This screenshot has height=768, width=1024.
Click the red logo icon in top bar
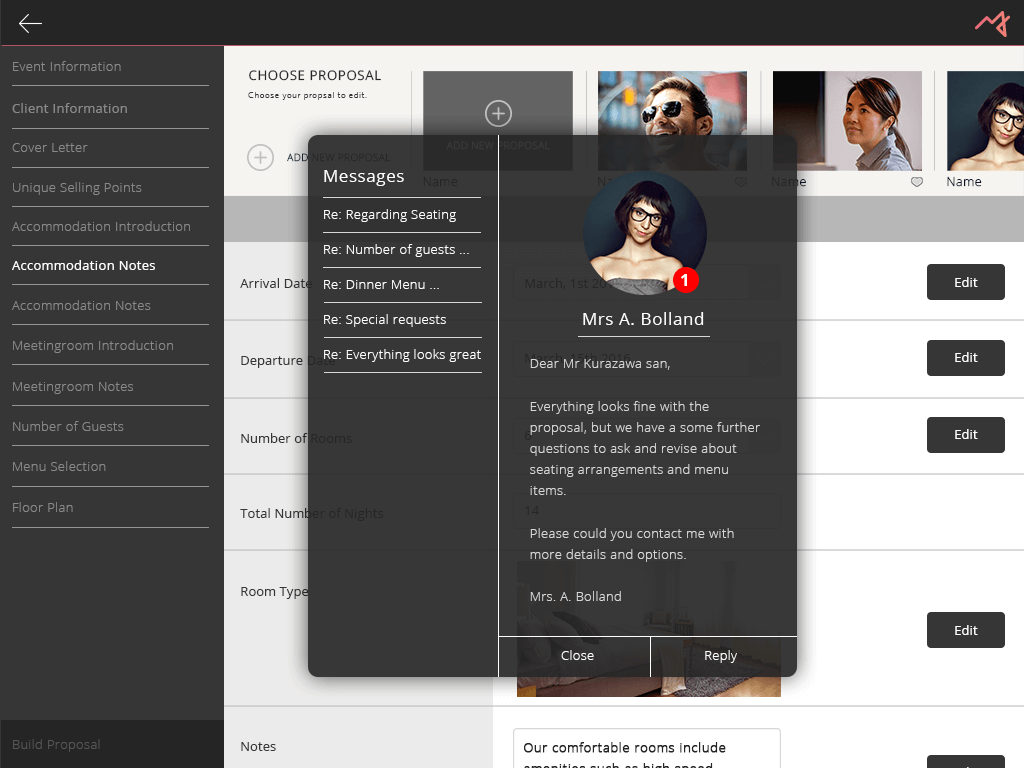coord(992,24)
